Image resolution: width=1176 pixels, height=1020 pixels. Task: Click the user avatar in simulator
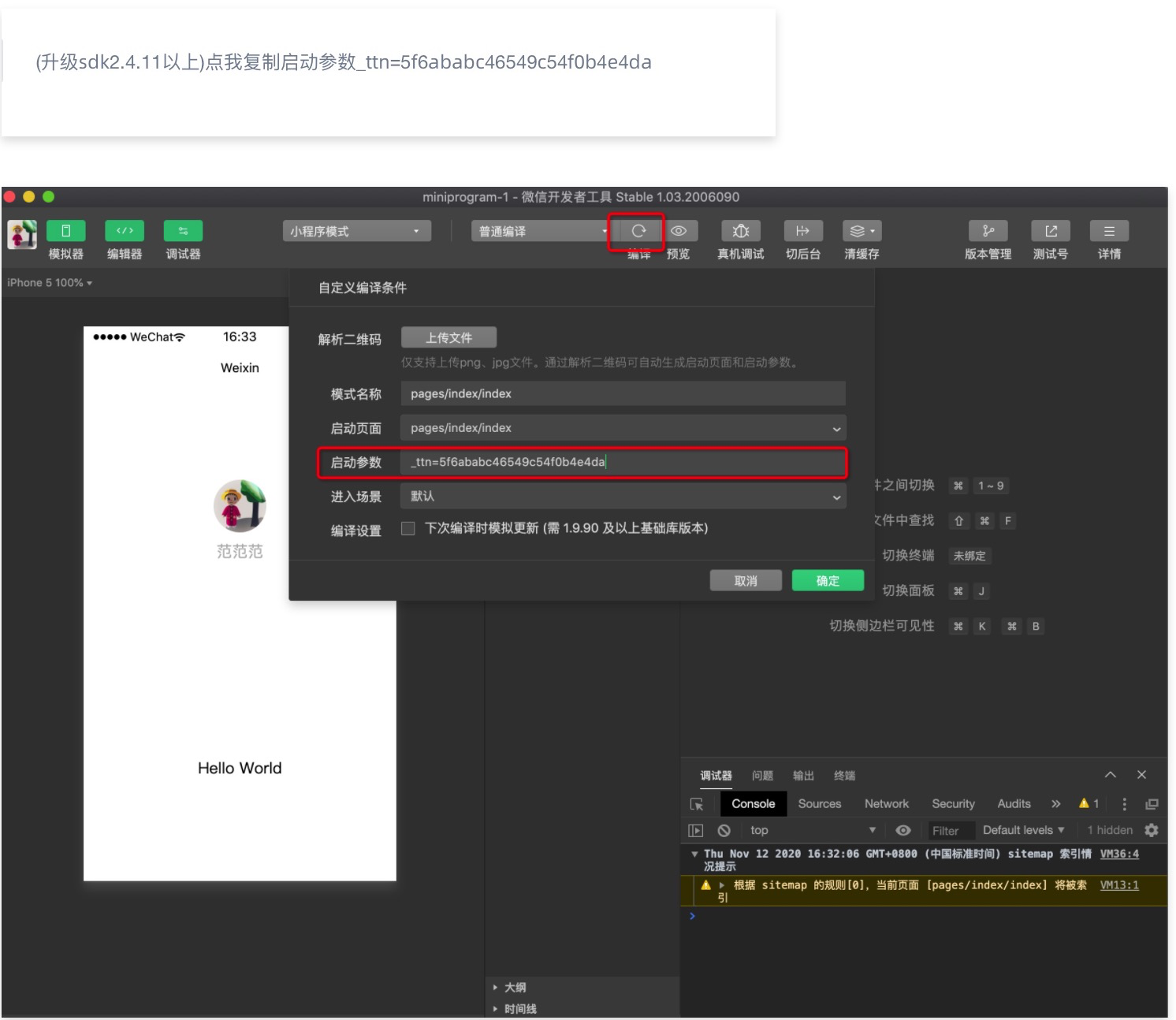[240, 506]
